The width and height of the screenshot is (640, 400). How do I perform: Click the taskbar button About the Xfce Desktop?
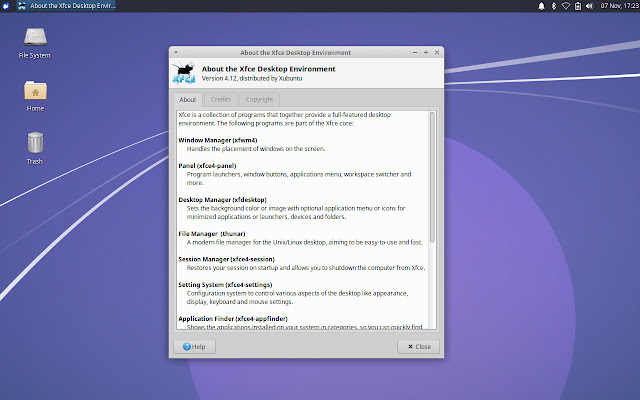[67, 6]
